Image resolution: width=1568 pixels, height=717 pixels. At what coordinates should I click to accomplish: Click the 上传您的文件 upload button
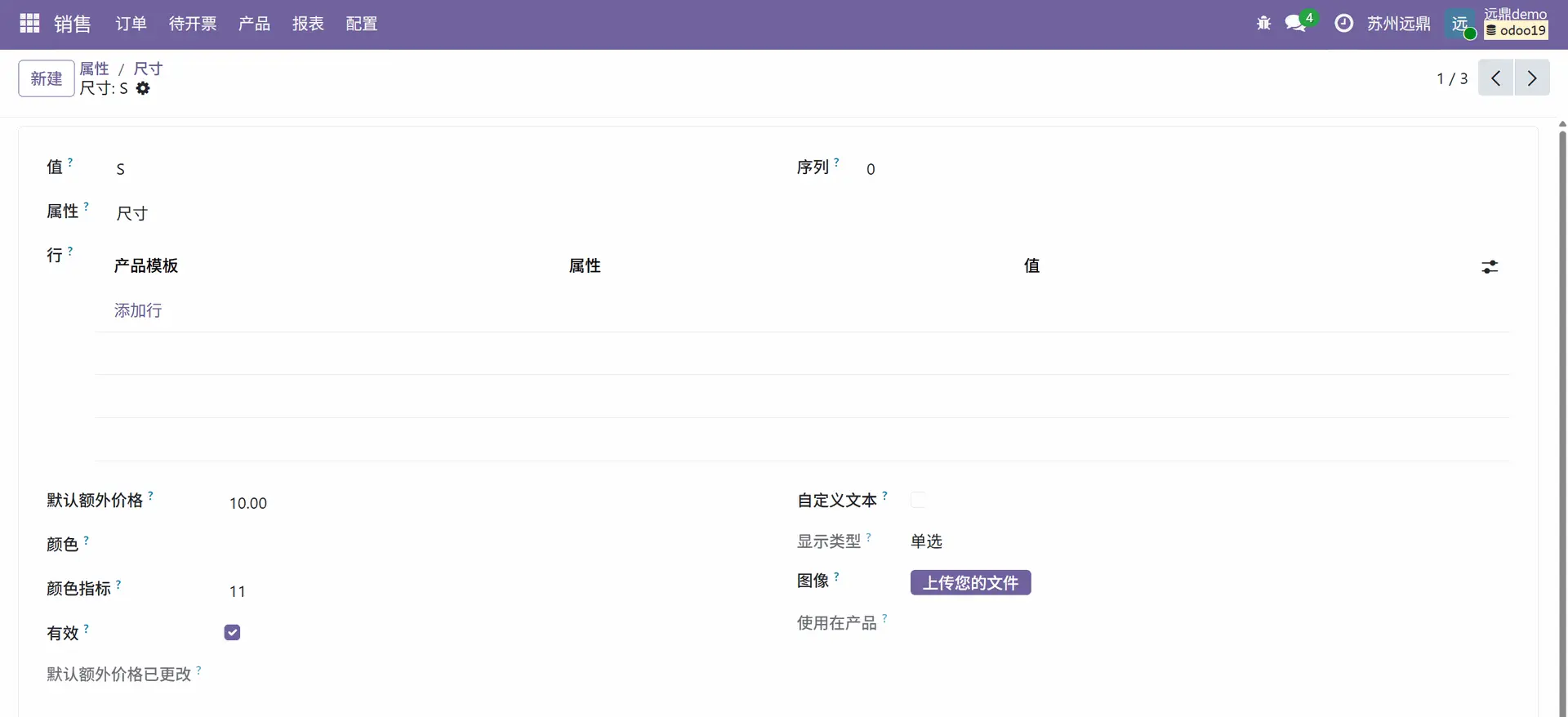click(970, 583)
